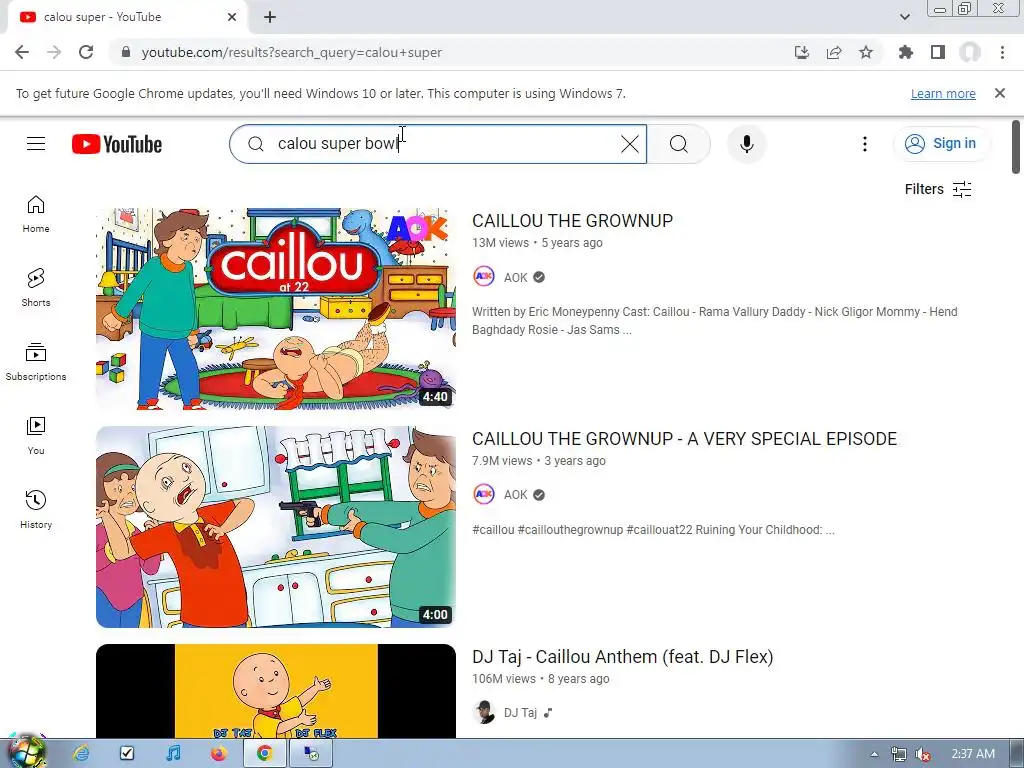Open the 2:37 AM taskbar clock
Image resolution: width=1024 pixels, height=768 pixels.
click(x=973, y=754)
